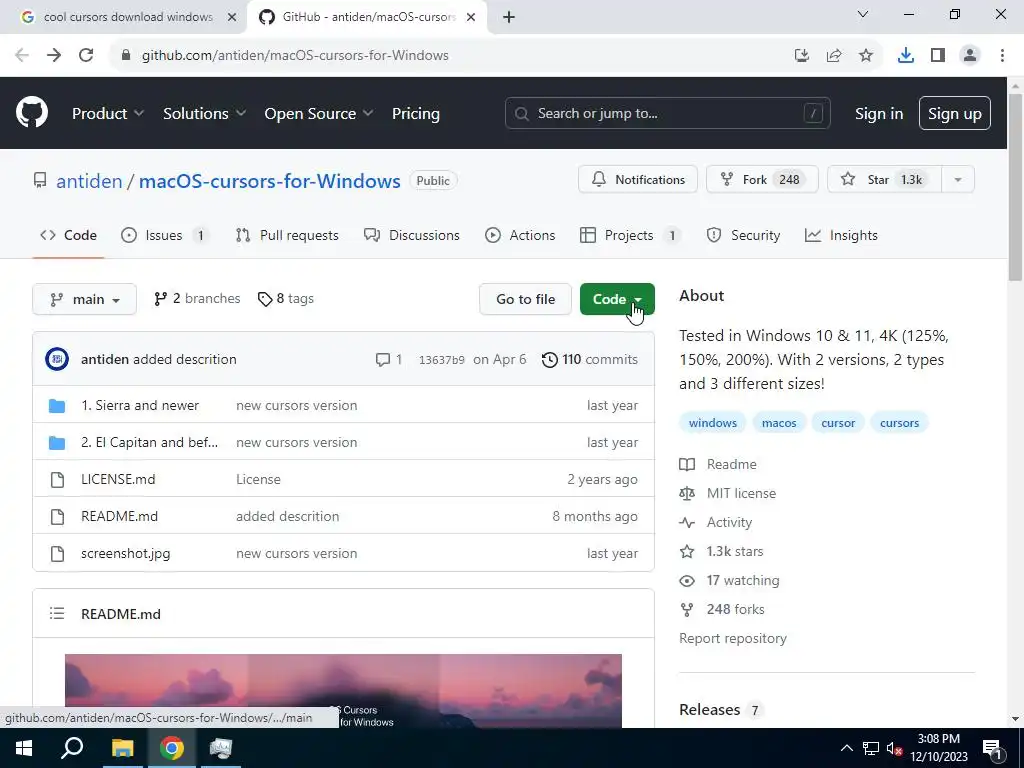Click the muted volume tray icon
Screen dimensions: 1024x768
point(894,748)
